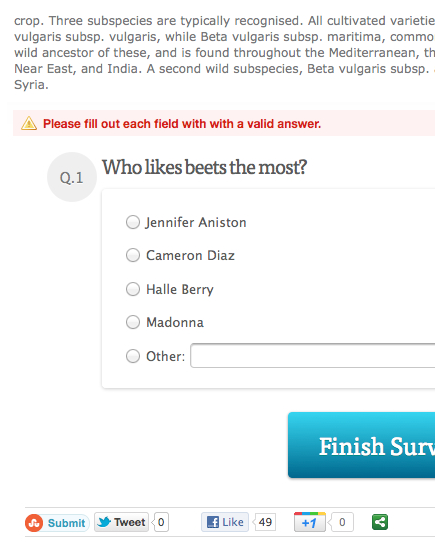Focus the Other answer text field

click(313, 355)
